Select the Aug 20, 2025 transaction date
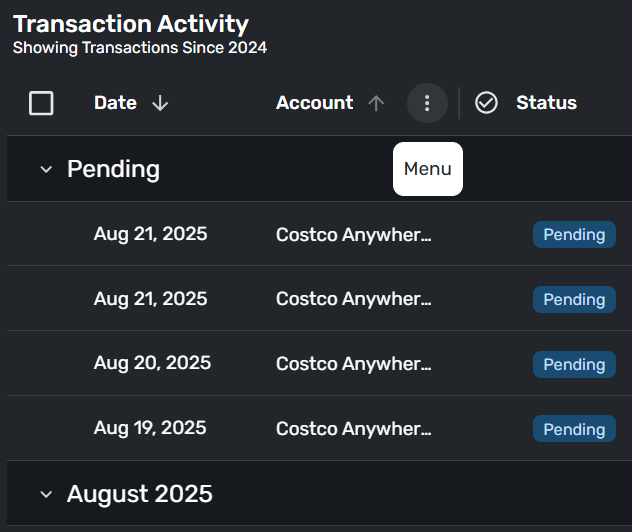This screenshot has width=632, height=532. point(152,363)
